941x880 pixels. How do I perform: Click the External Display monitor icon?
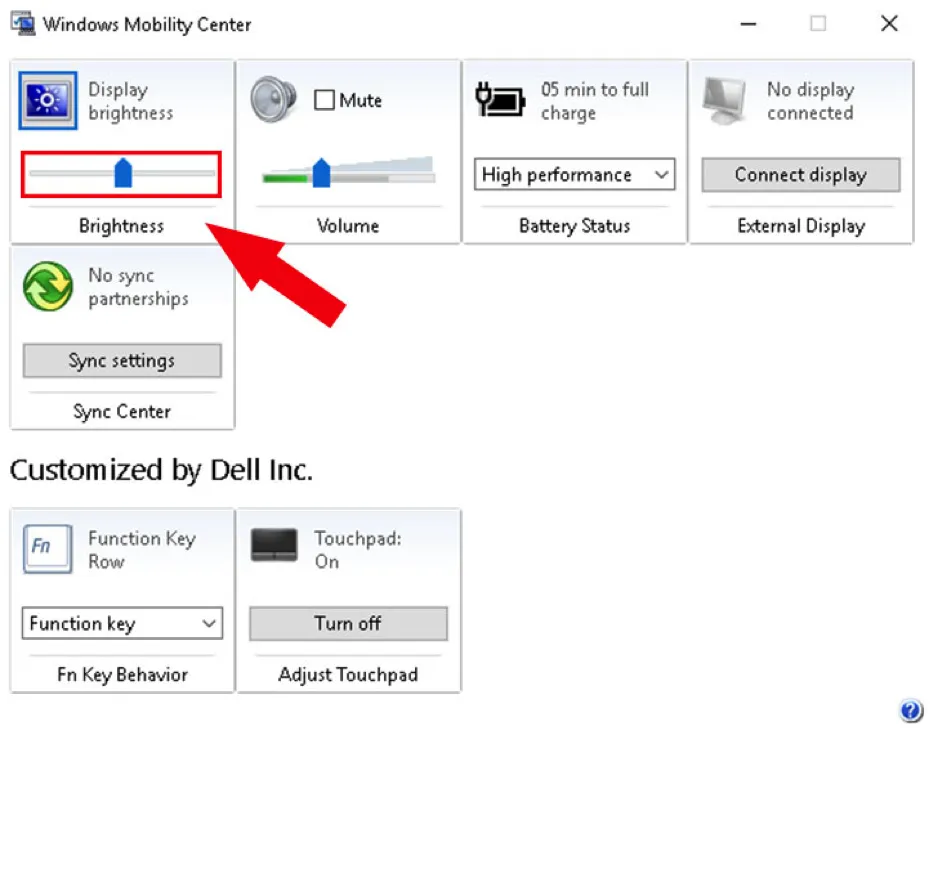724,100
